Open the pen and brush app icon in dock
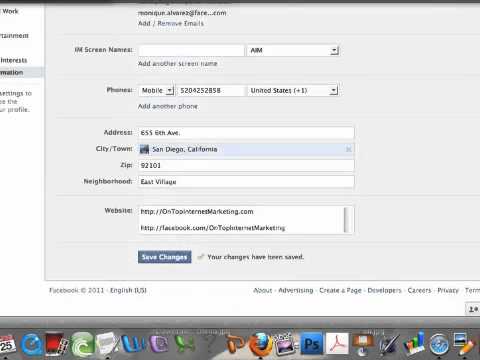480x360 pixels. pyautogui.click(x=388, y=344)
